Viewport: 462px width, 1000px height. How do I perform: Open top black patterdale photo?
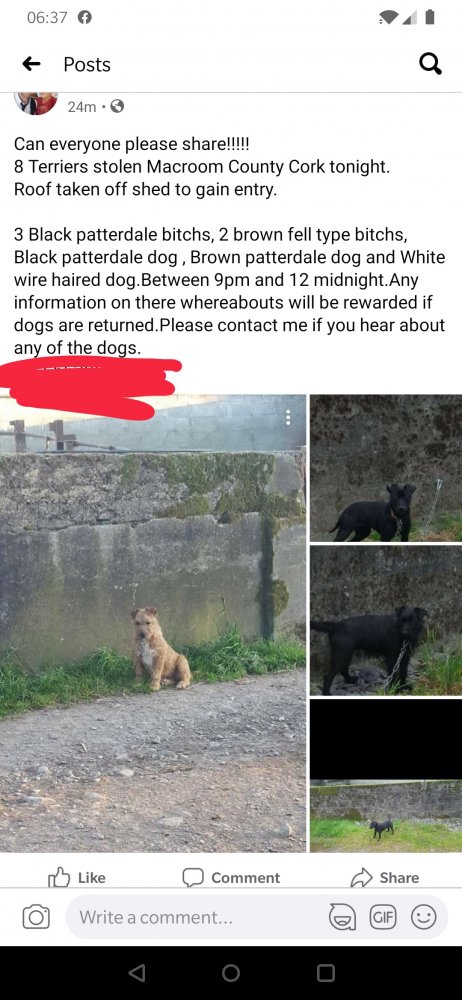(385, 467)
